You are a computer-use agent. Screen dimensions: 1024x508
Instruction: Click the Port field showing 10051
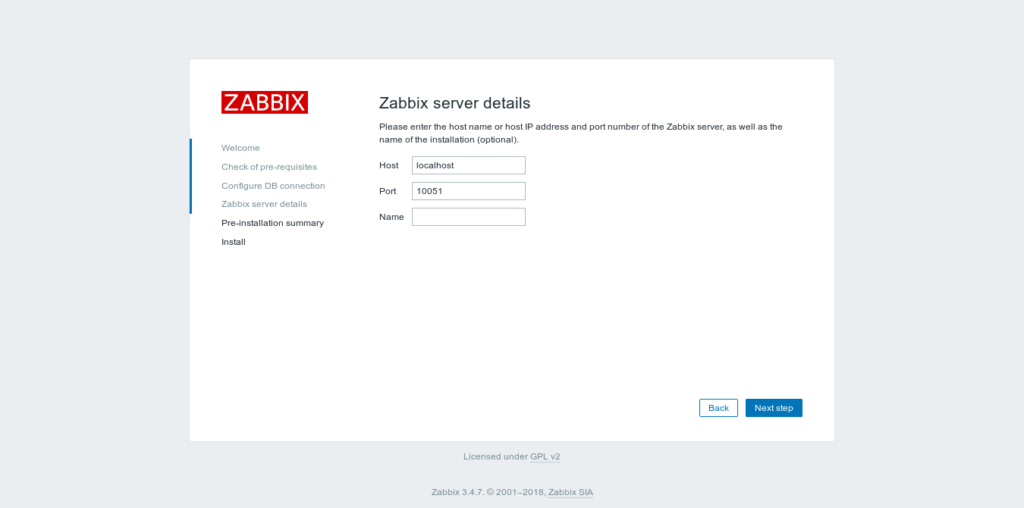468,191
